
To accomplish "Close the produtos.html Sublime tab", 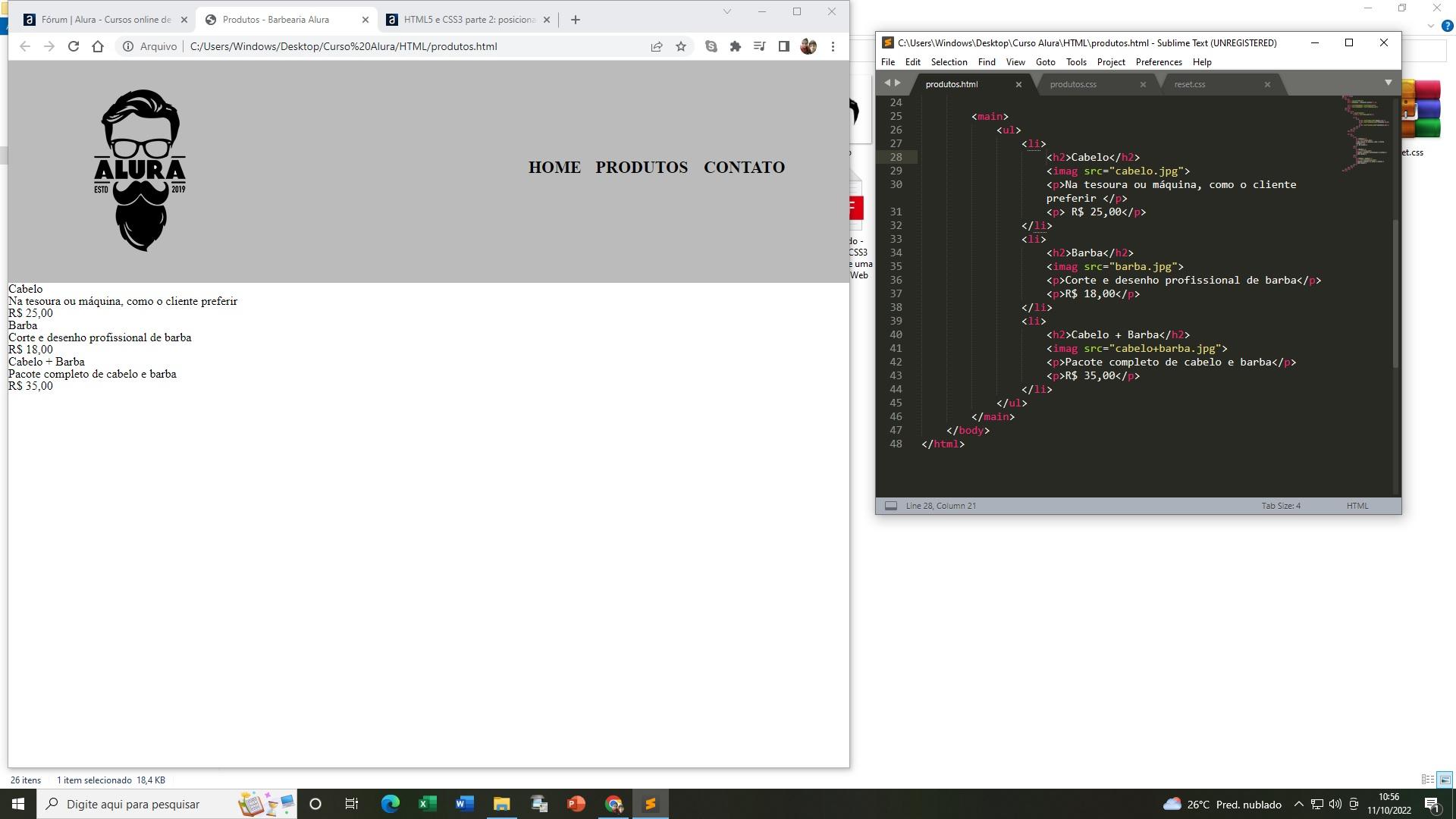I will (1018, 84).
